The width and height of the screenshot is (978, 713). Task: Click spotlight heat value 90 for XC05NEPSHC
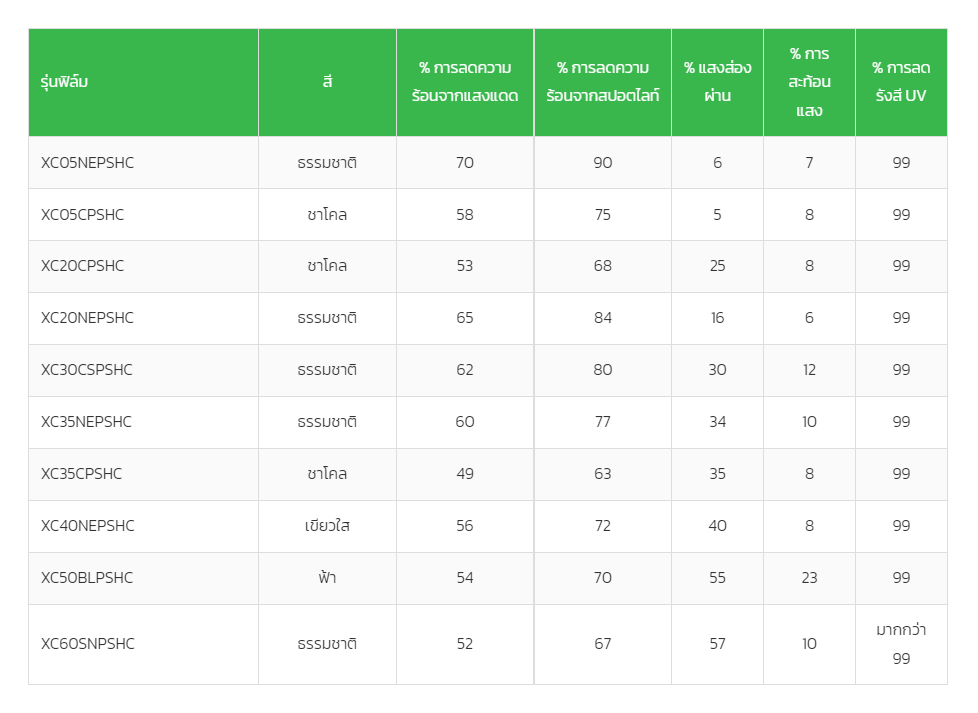point(603,163)
